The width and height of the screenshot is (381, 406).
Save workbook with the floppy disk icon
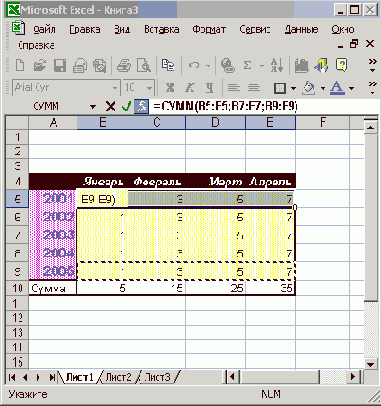60,65
